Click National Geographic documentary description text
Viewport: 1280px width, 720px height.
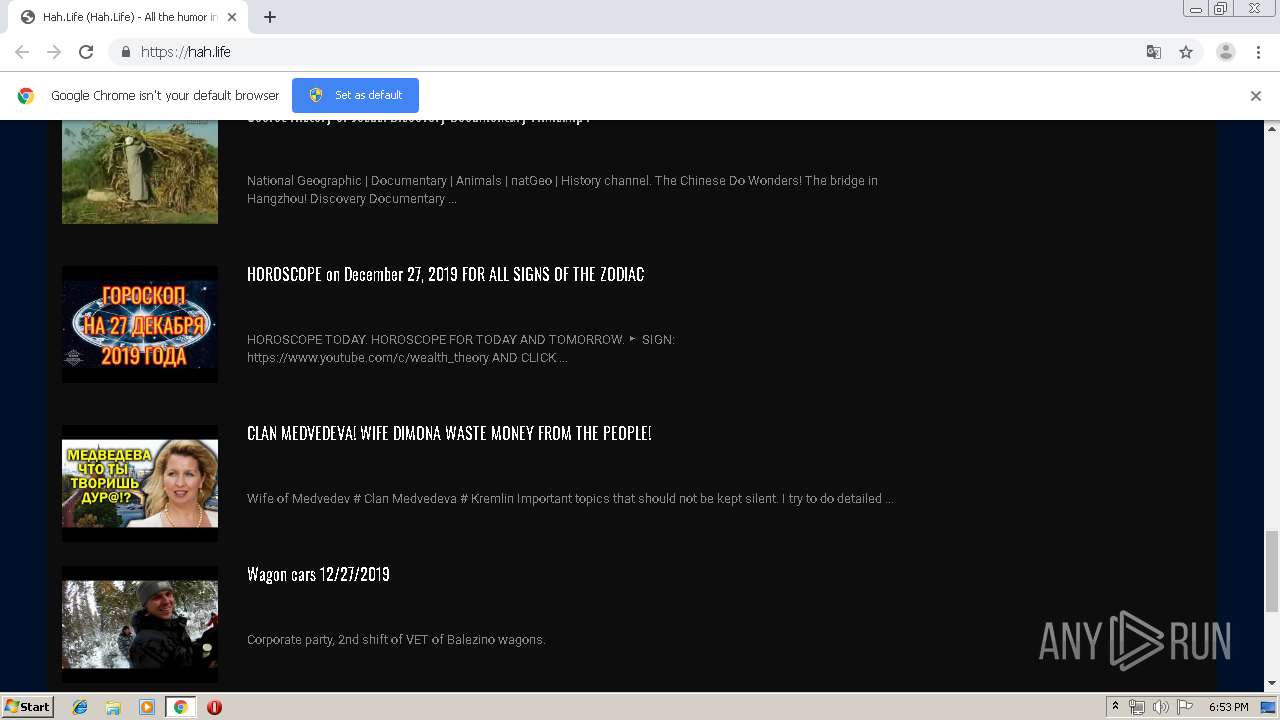[562, 190]
